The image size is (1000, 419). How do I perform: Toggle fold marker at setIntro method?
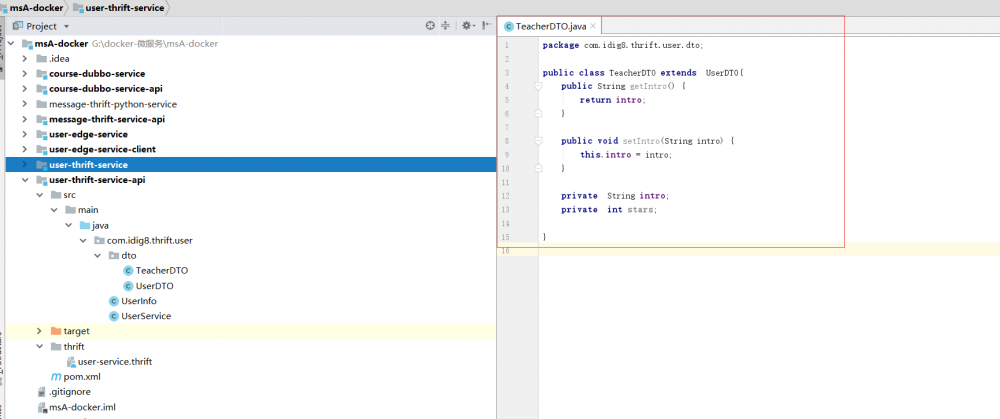coord(538,142)
